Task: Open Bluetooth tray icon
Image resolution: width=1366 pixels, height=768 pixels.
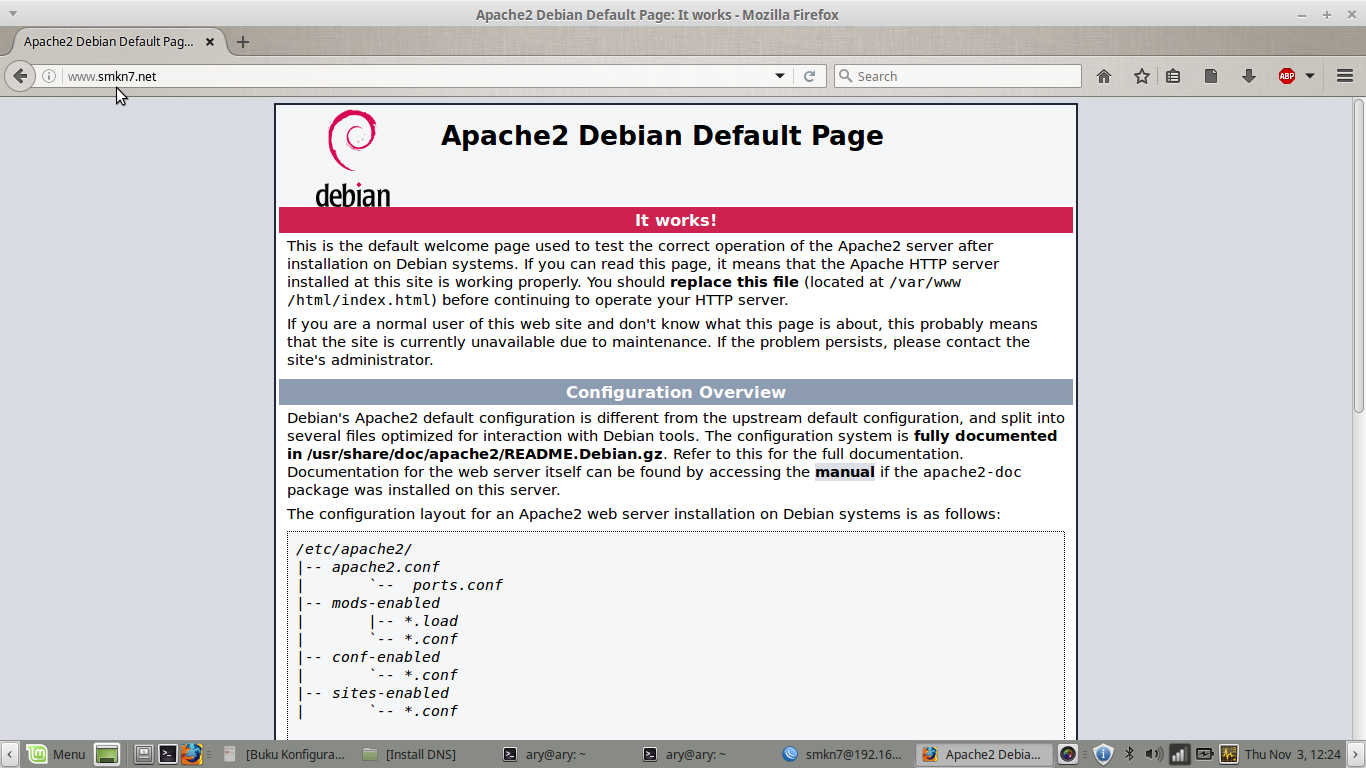Action: coord(1129,754)
